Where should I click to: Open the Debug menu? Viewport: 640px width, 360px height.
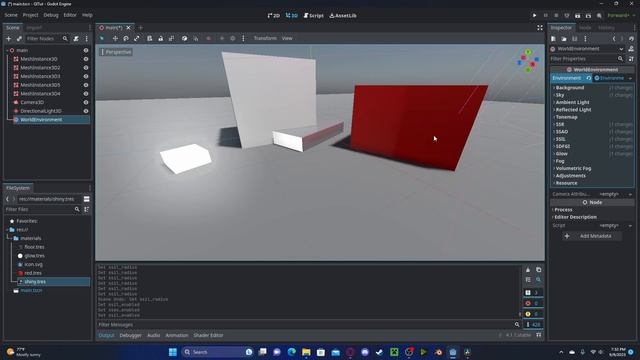point(51,15)
